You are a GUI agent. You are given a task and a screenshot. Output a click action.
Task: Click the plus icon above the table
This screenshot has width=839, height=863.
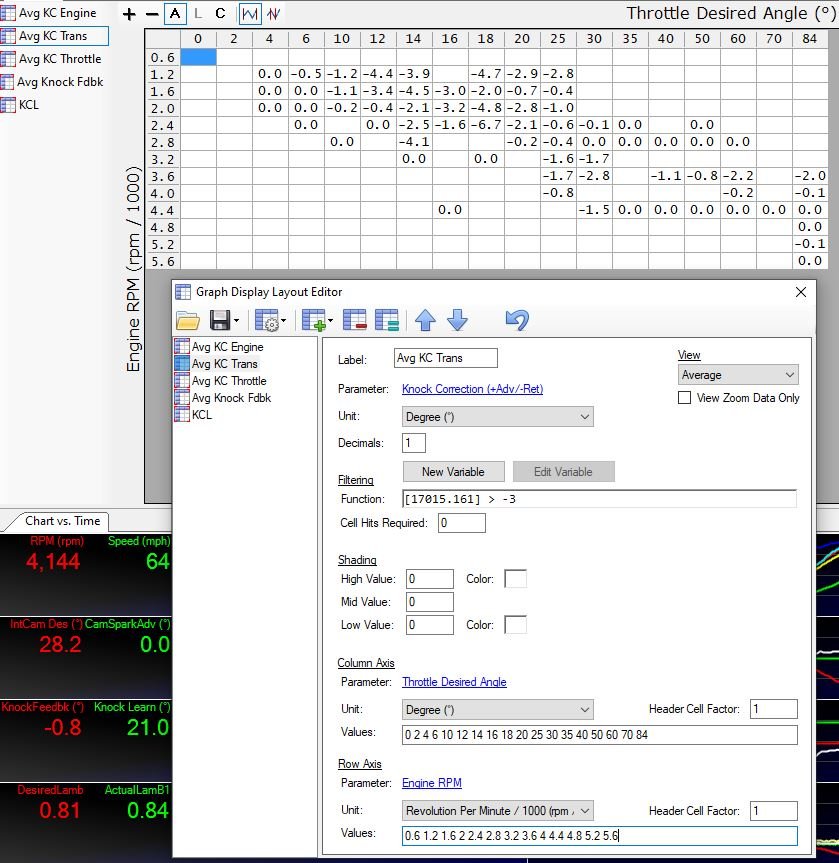(129, 14)
